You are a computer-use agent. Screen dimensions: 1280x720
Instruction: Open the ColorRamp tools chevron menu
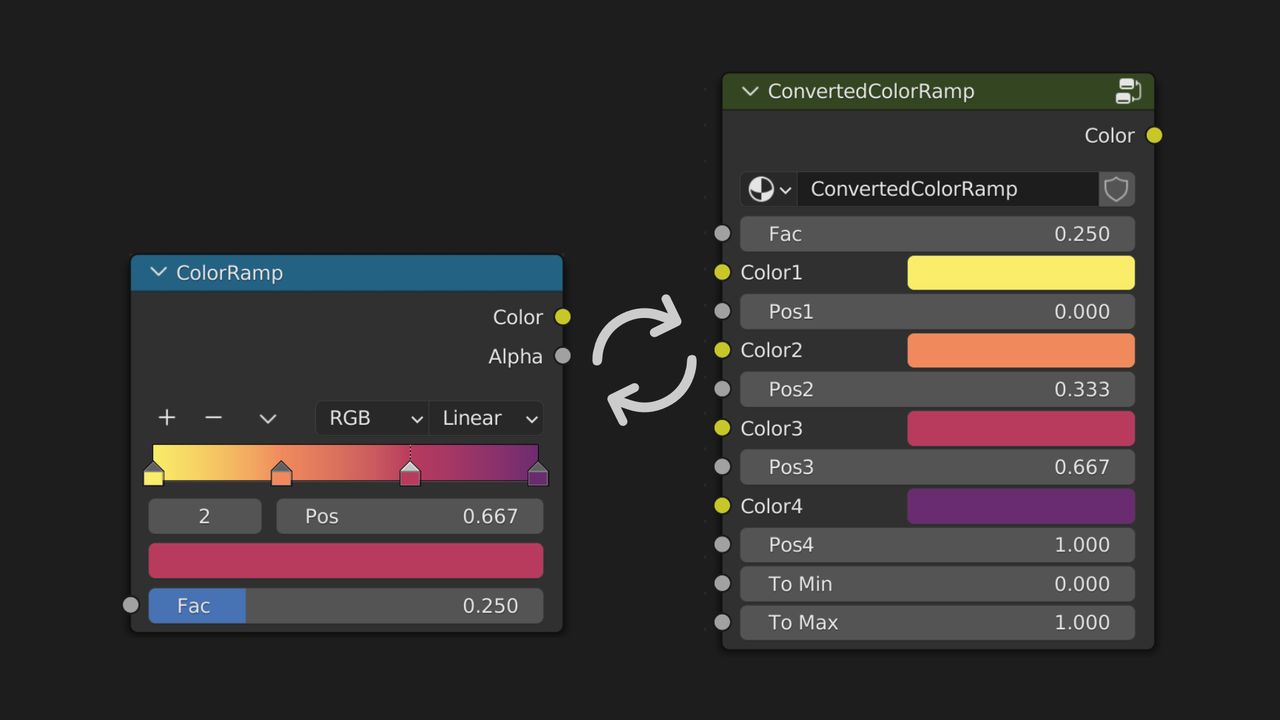(267, 418)
